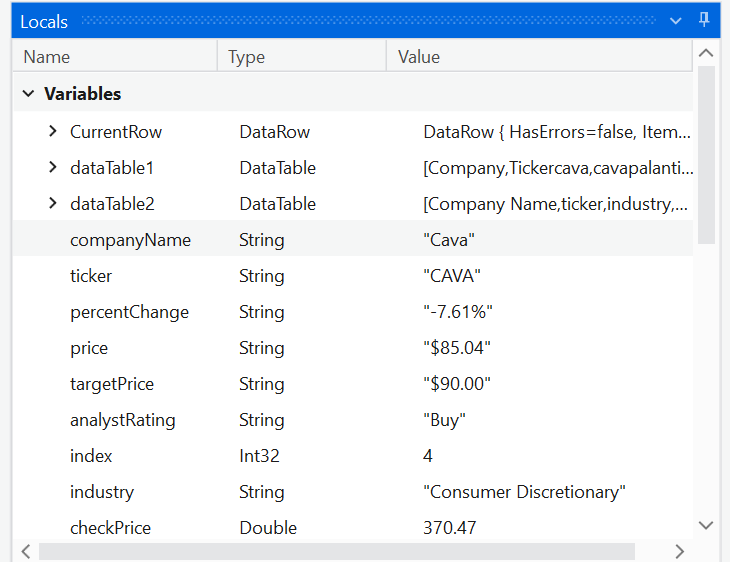Click the targetPrice value "$90.00"
The image size is (730, 562).
click(457, 384)
